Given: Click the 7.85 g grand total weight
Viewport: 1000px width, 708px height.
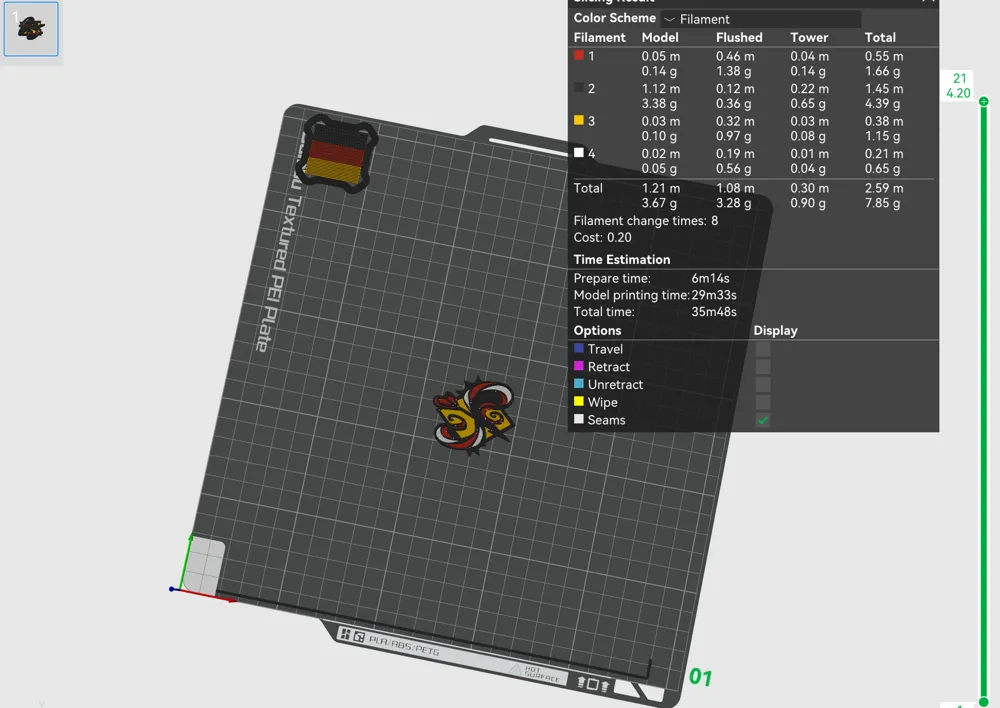Looking at the screenshot, I should (883, 203).
